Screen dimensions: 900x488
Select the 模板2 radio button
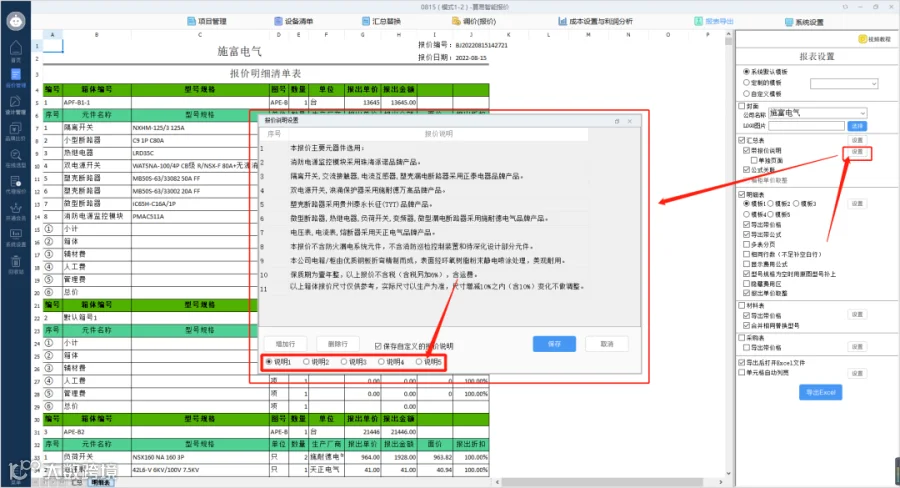(771, 204)
